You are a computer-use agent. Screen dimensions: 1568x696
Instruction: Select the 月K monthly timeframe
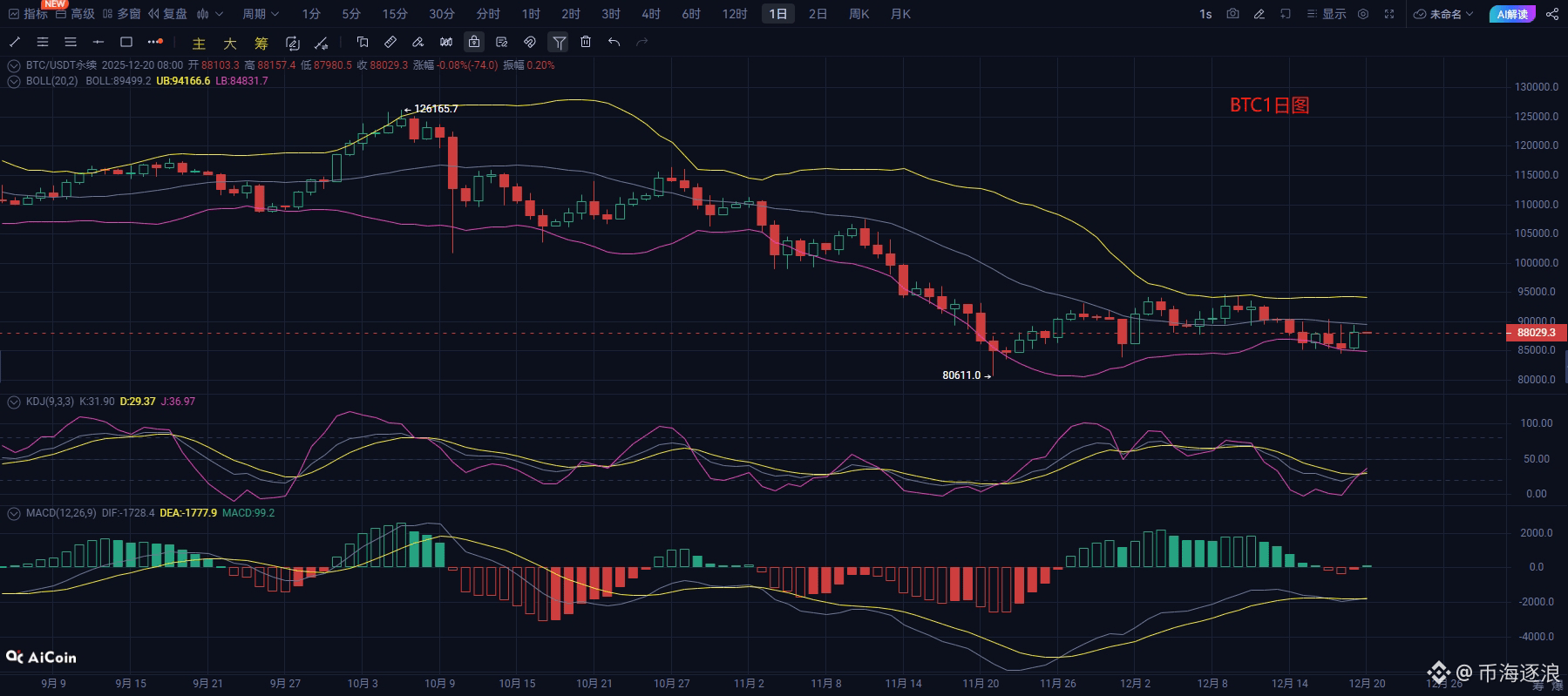[900, 14]
